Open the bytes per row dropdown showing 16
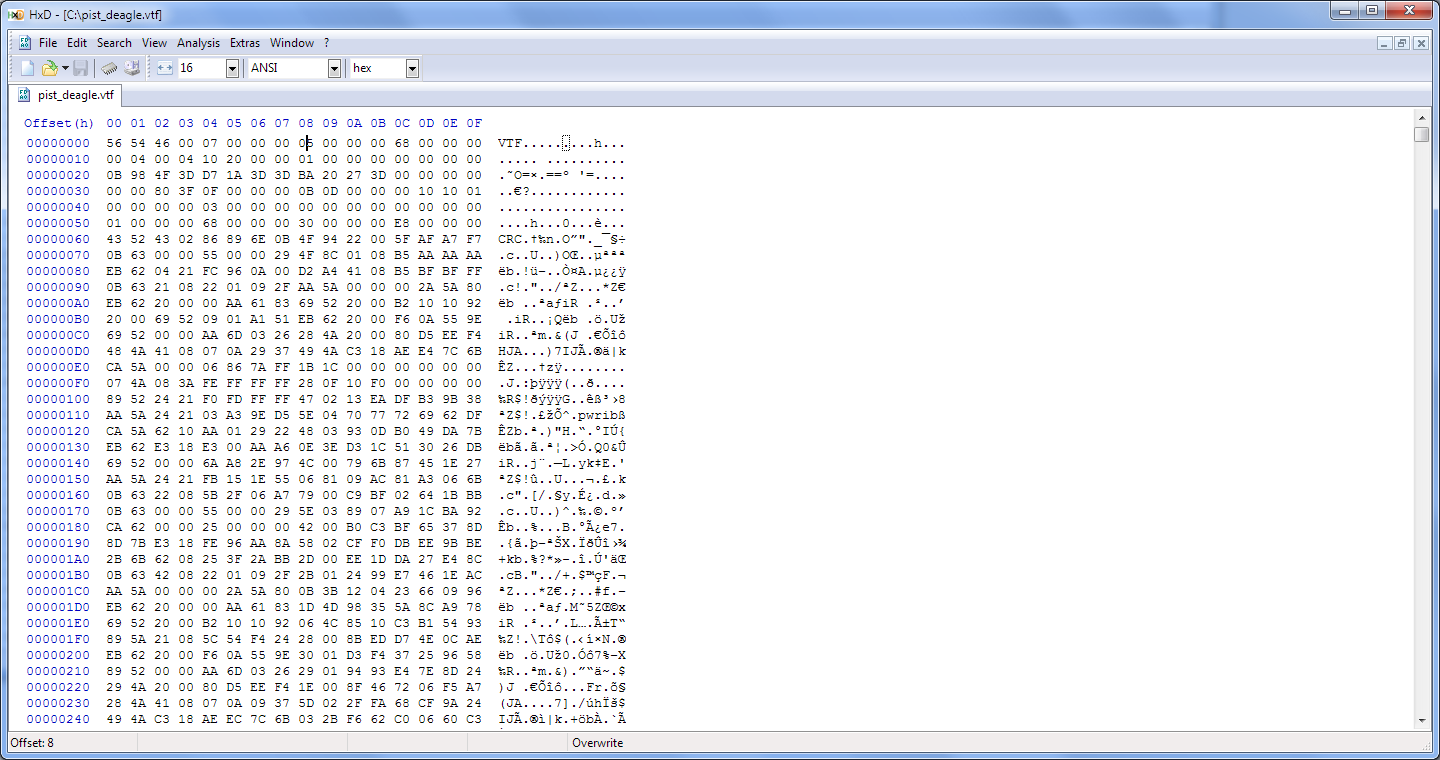This screenshot has height=760, width=1440. [x=232, y=68]
